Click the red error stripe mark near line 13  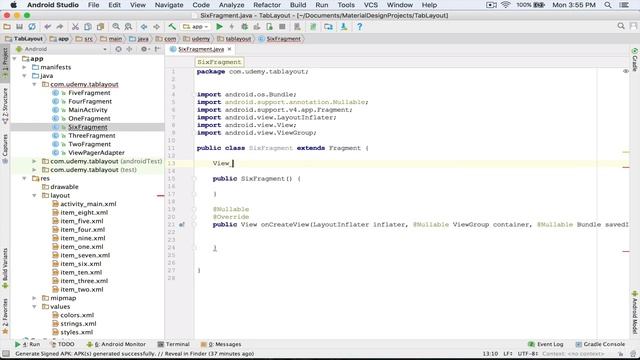(x=626, y=167)
